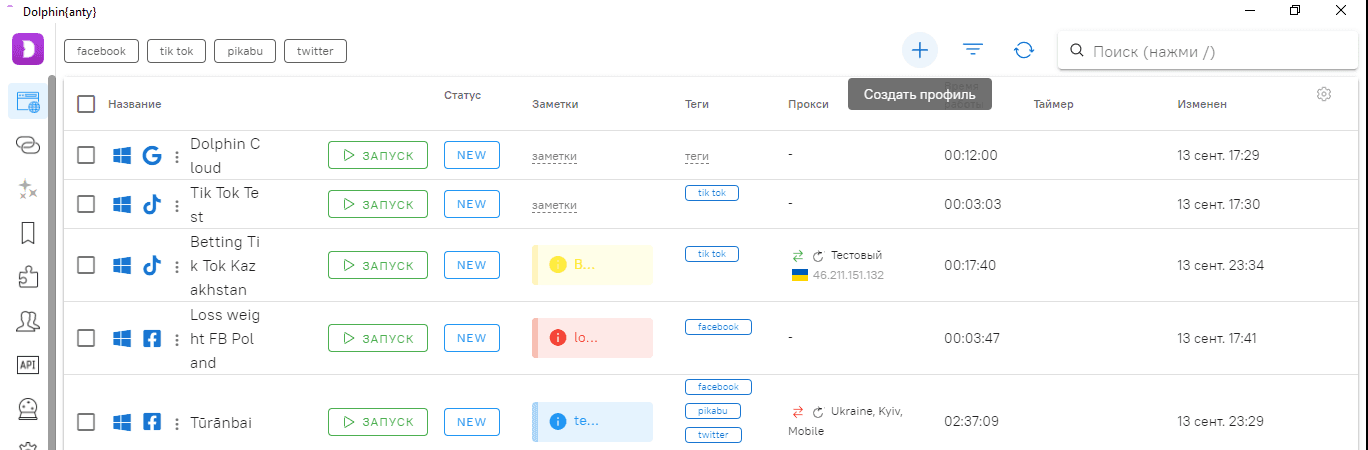Open three-dot menu for Tik Tok Test profile
Screen dimensions: 1368x450
tap(177, 205)
